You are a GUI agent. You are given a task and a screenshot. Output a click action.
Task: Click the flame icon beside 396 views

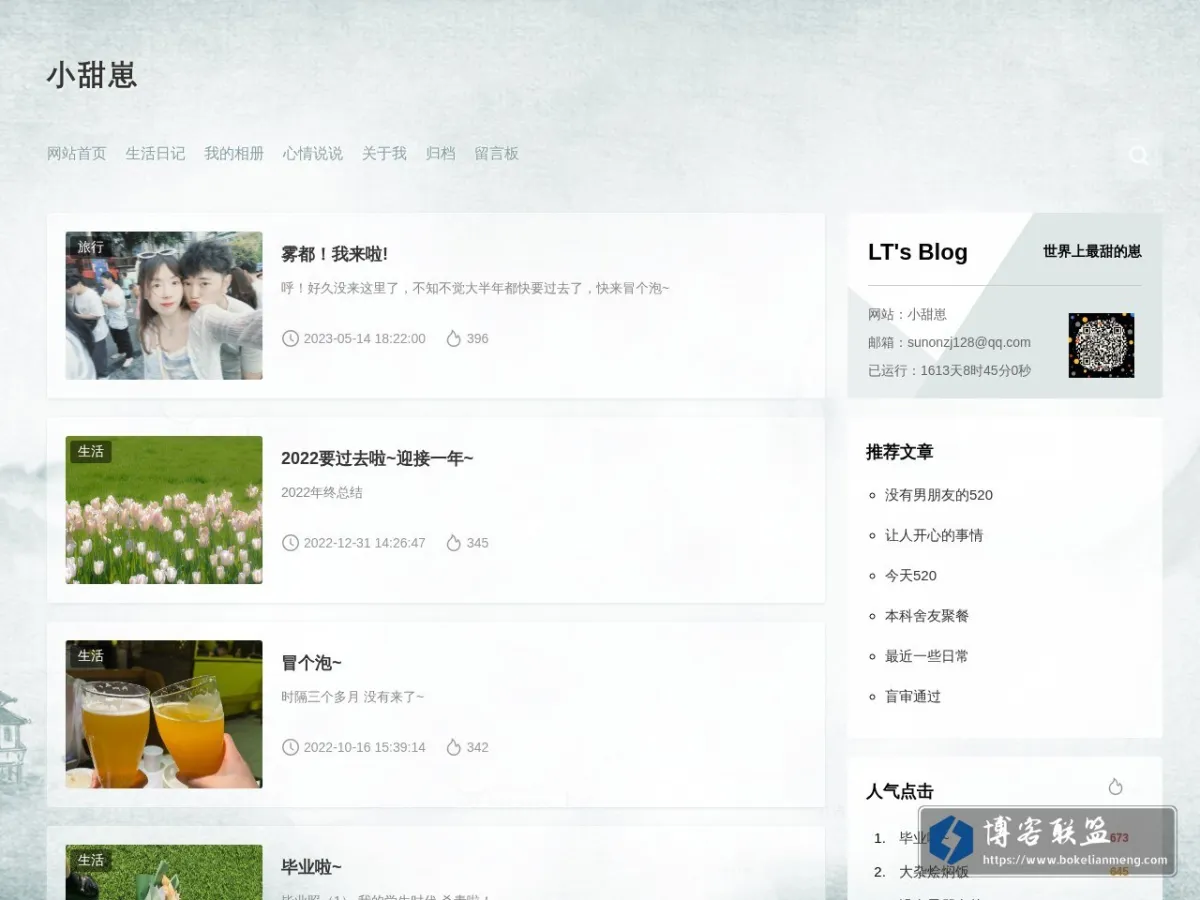(x=453, y=339)
